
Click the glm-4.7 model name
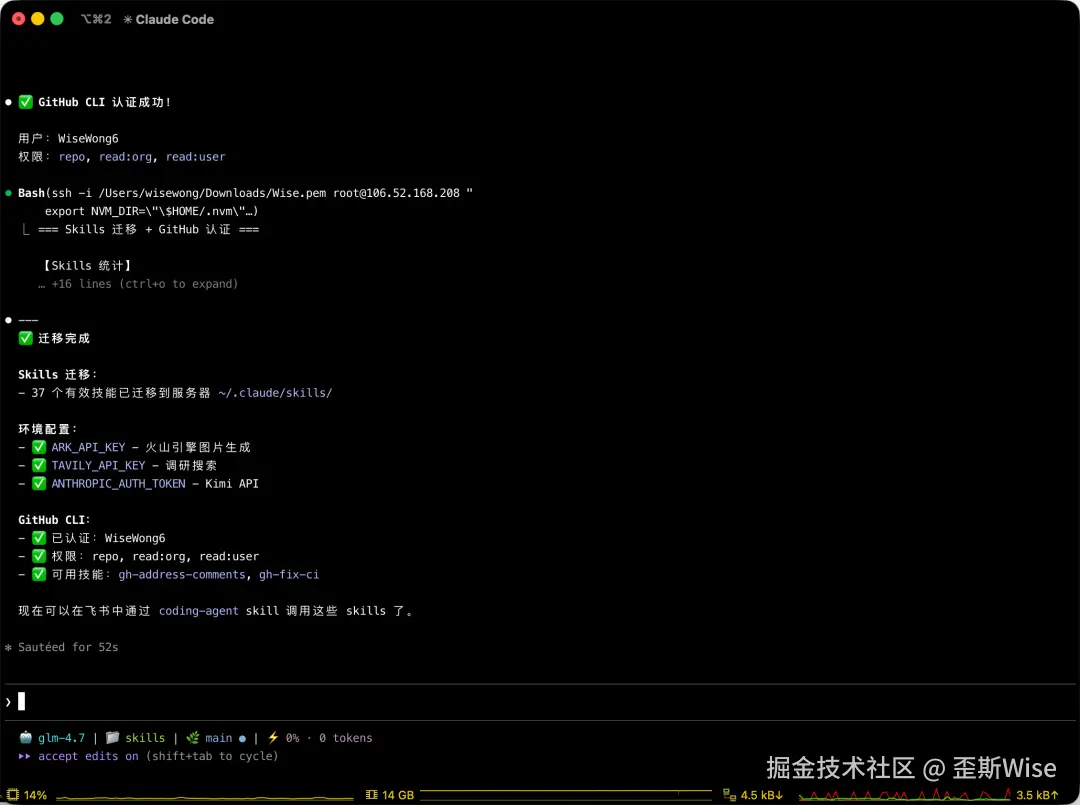click(x=61, y=738)
